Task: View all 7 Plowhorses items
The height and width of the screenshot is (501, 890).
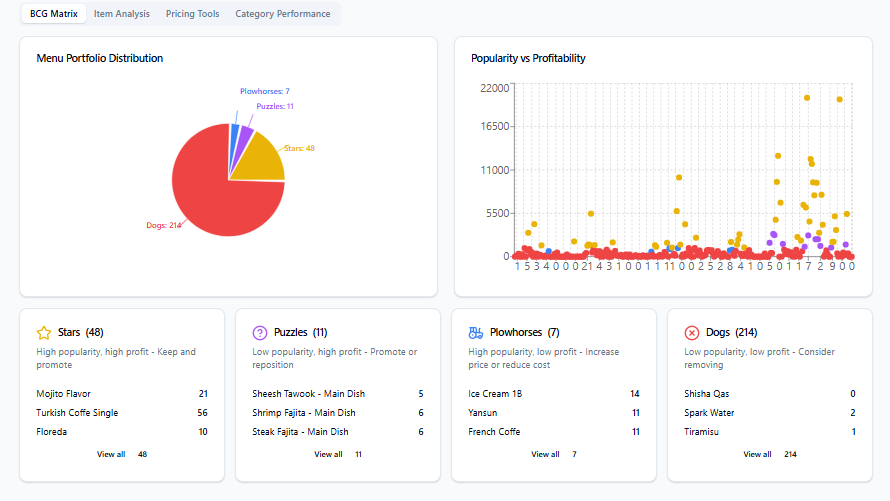Action: (x=554, y=454)
